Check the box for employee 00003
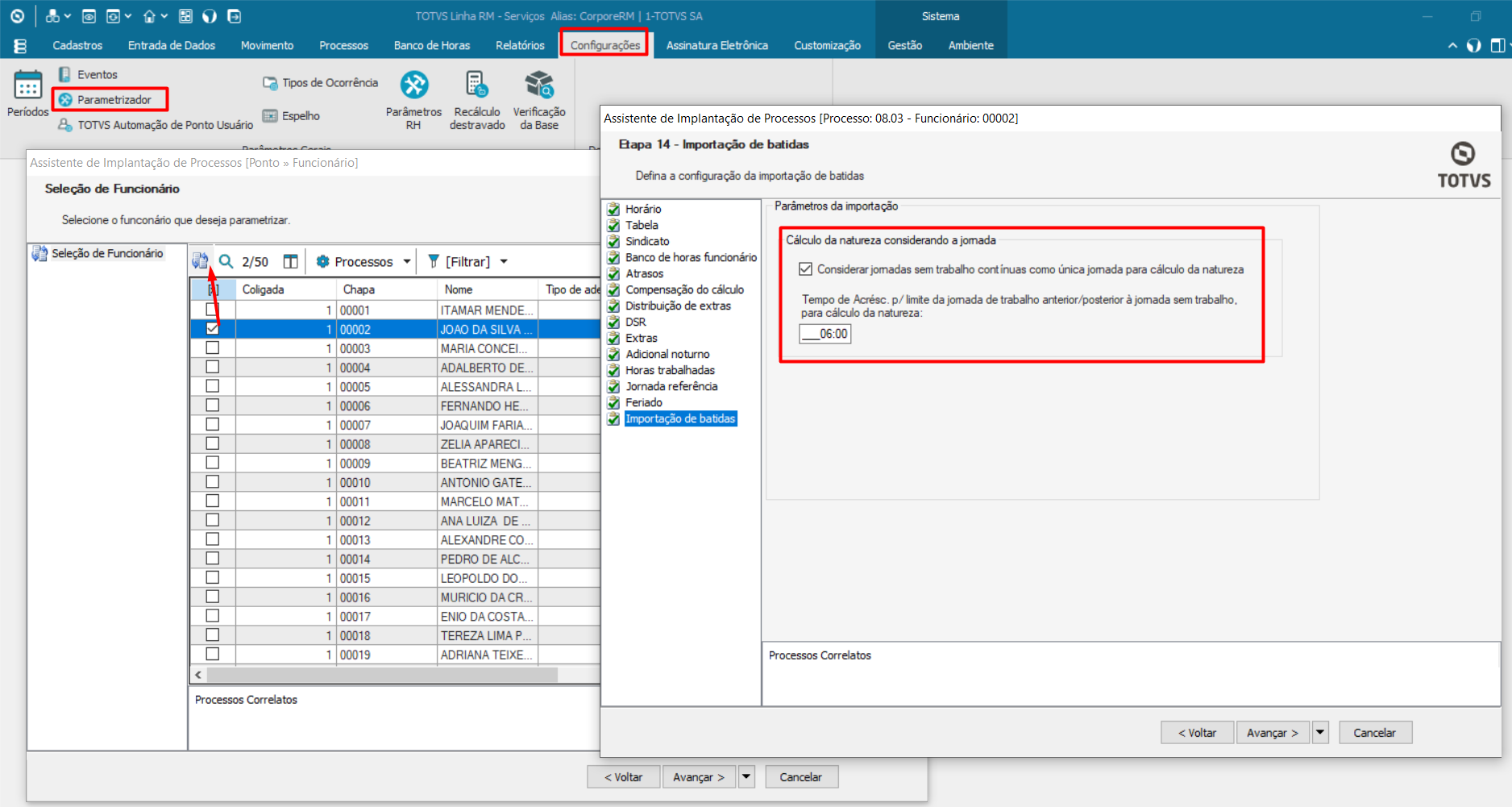Viewport: 1512px width, 807px height. click(x=212, y=347)
